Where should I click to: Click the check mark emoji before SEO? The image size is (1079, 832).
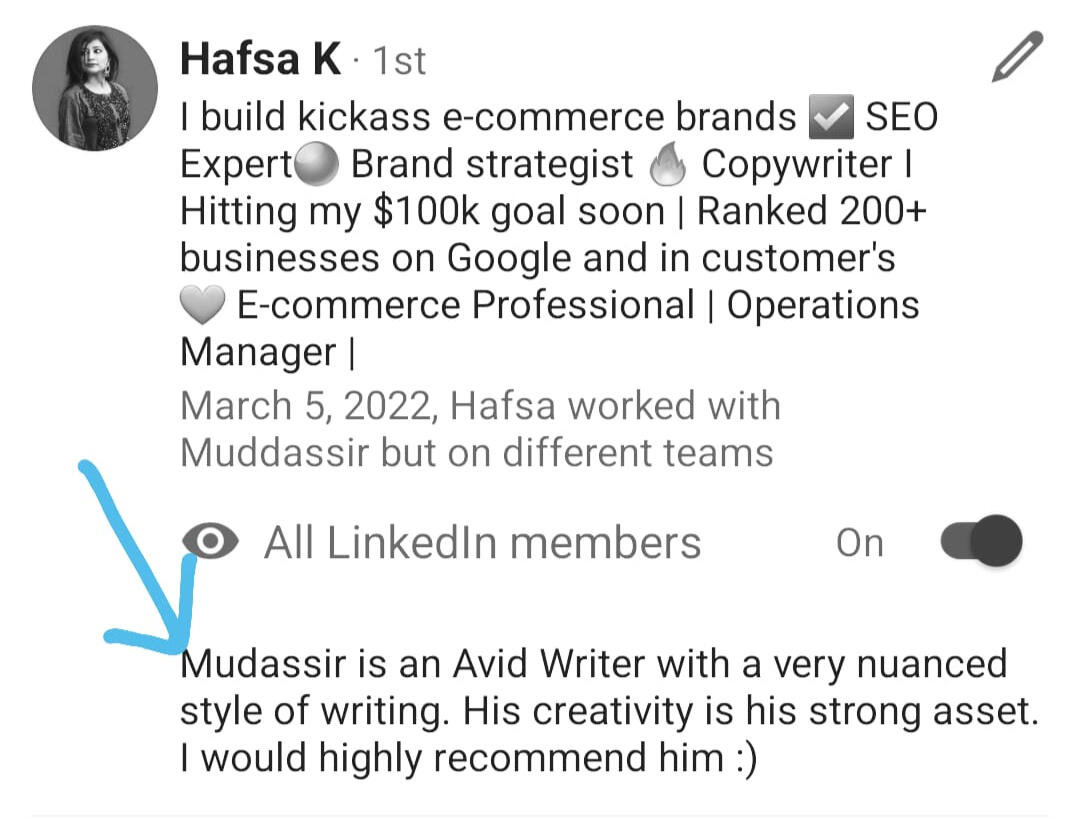[830, 118]
